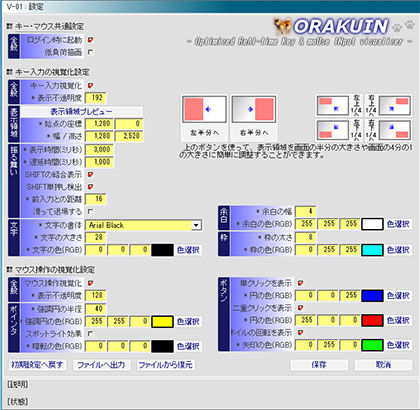The width and height of the screenshot is (420, 410).
Task: Click 強調円の半径 field showing 40
Action: [x=96, y=309]
